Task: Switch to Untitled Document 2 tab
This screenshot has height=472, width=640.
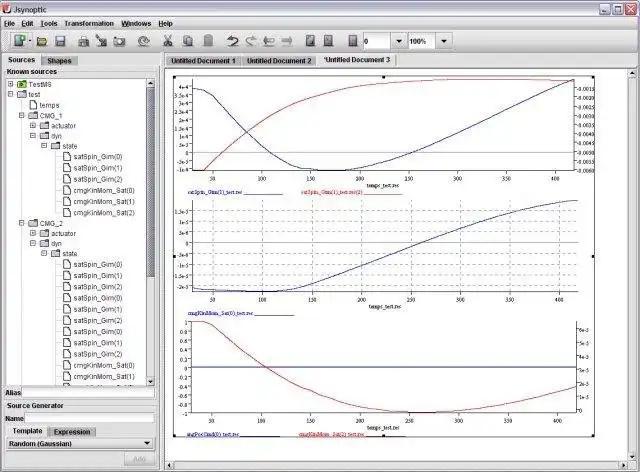Action: [x=279, y=60]
